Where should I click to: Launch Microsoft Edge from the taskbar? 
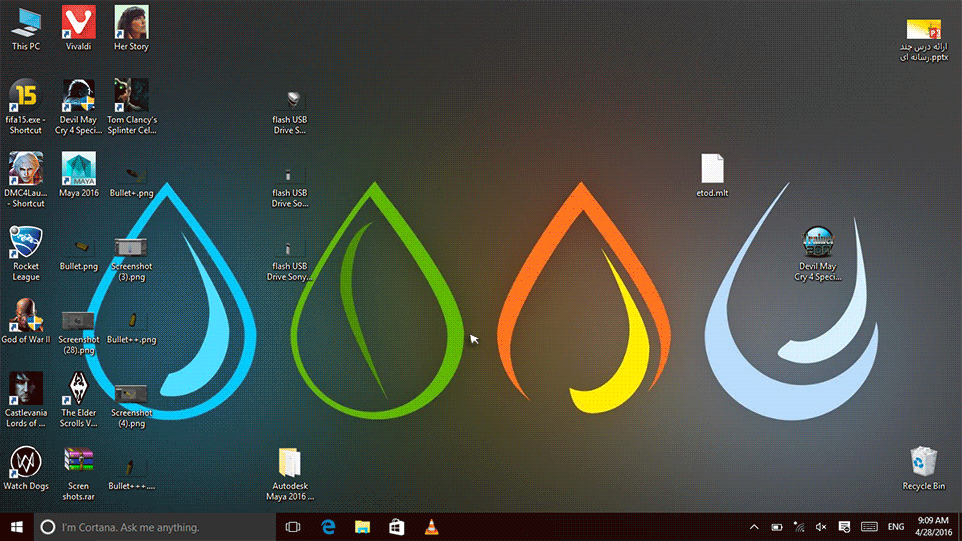point(328,527)
